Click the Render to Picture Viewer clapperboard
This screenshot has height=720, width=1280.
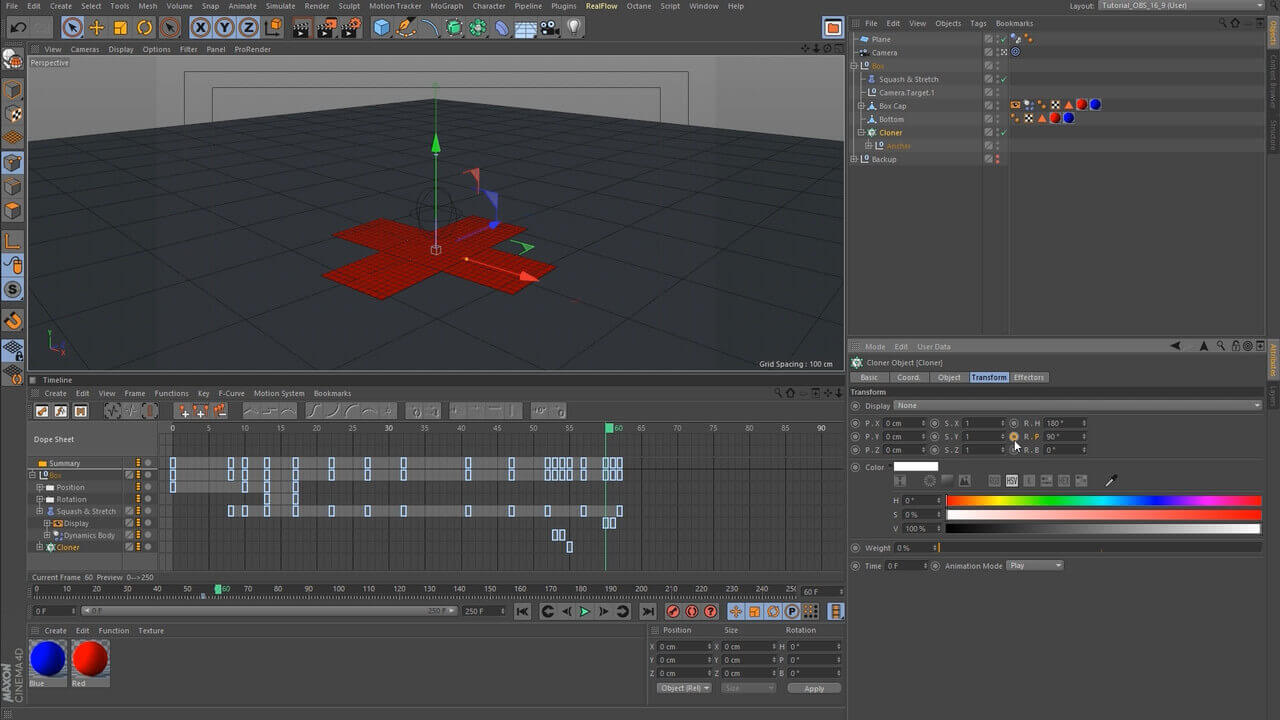[325, 28]
